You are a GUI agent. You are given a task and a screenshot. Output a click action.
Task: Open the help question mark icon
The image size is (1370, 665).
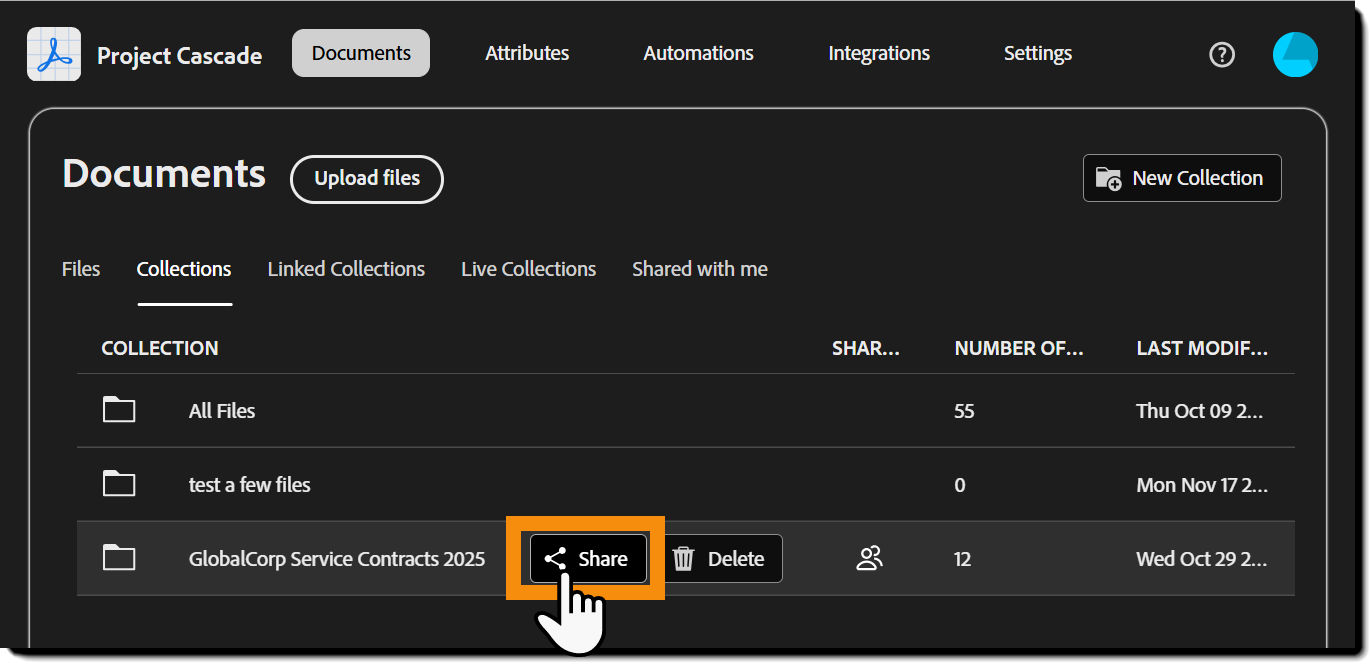(x=1222, y=54)
